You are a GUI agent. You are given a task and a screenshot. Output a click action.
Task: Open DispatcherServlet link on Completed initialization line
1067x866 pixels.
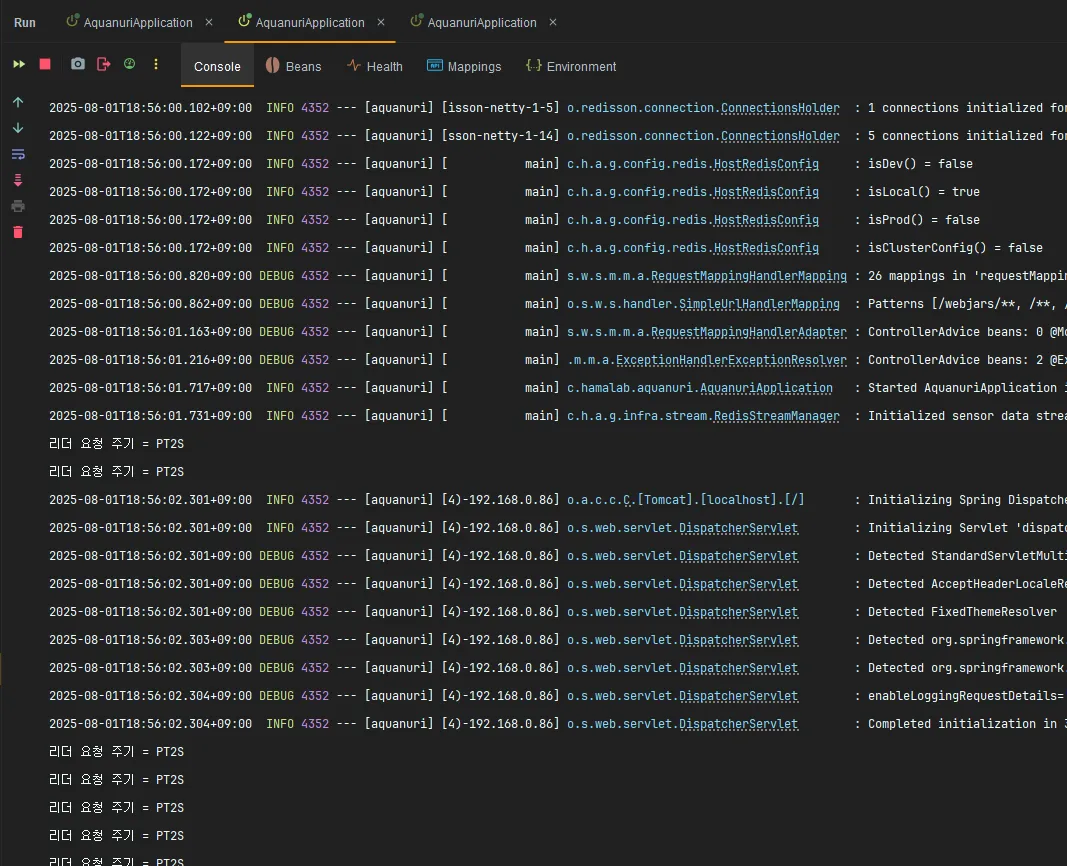click(738, 724)
